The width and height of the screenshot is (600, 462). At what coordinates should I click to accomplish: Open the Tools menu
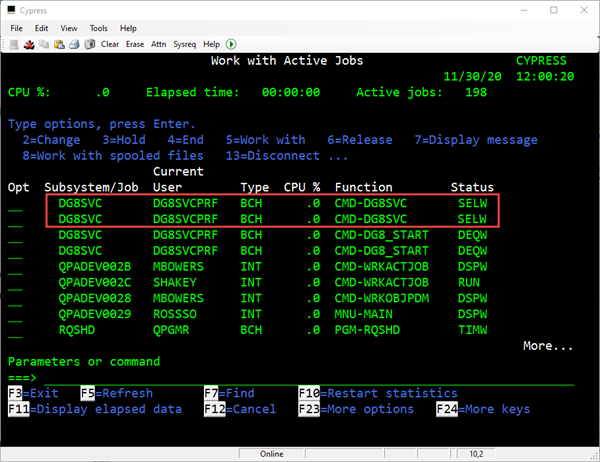coord(98,28)
